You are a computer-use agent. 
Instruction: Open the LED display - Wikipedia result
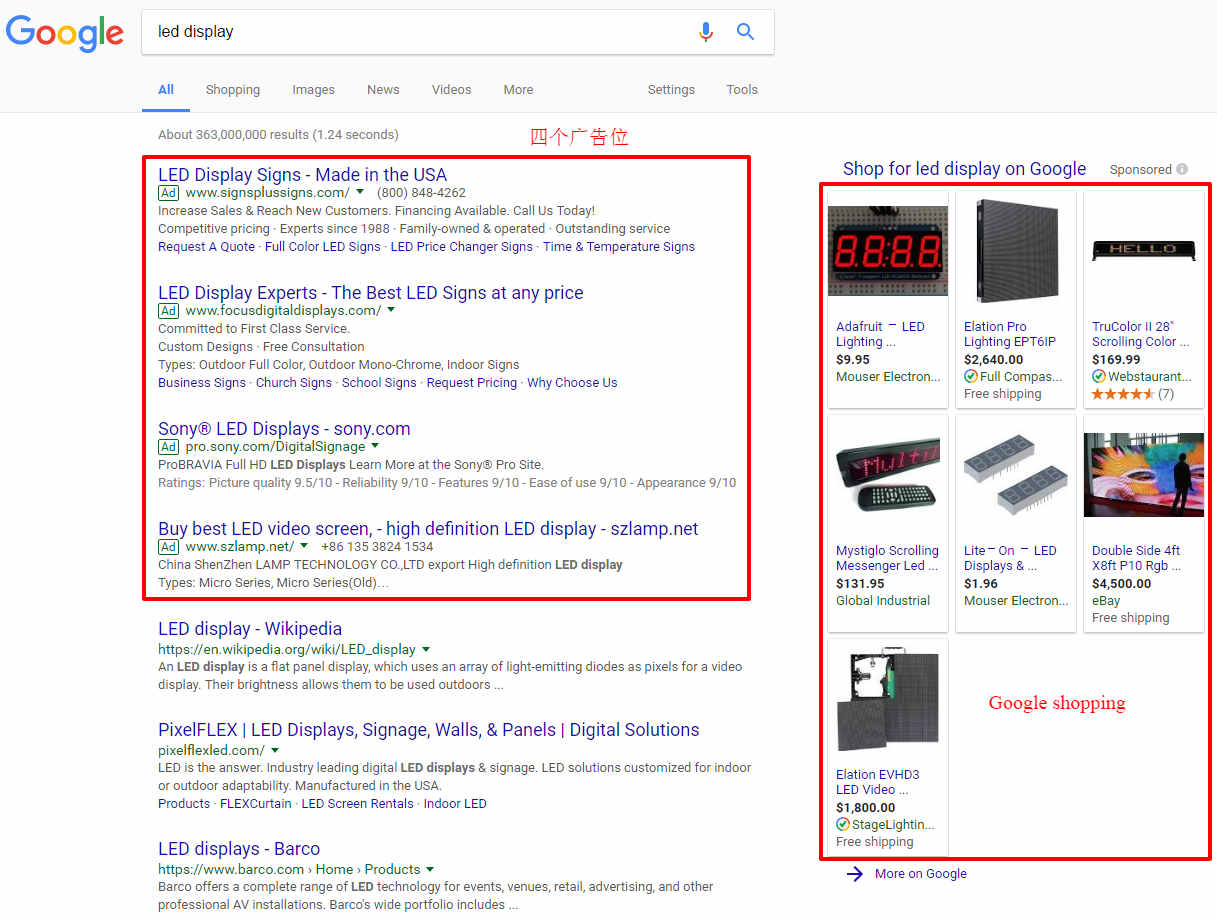250,628
